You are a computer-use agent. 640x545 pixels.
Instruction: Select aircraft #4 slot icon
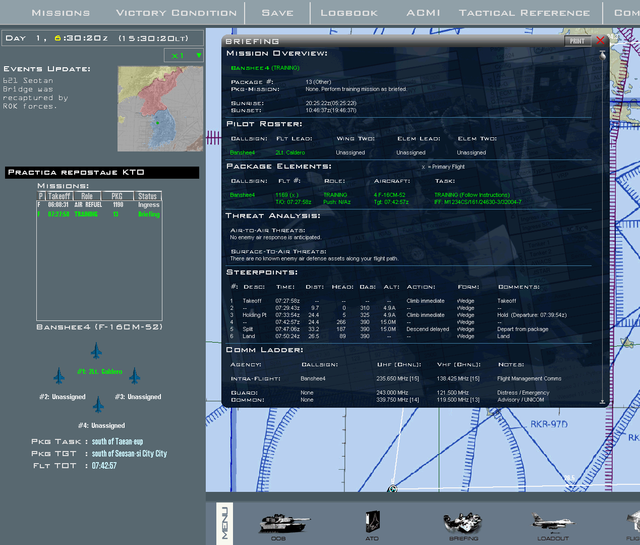click(98, 405)
